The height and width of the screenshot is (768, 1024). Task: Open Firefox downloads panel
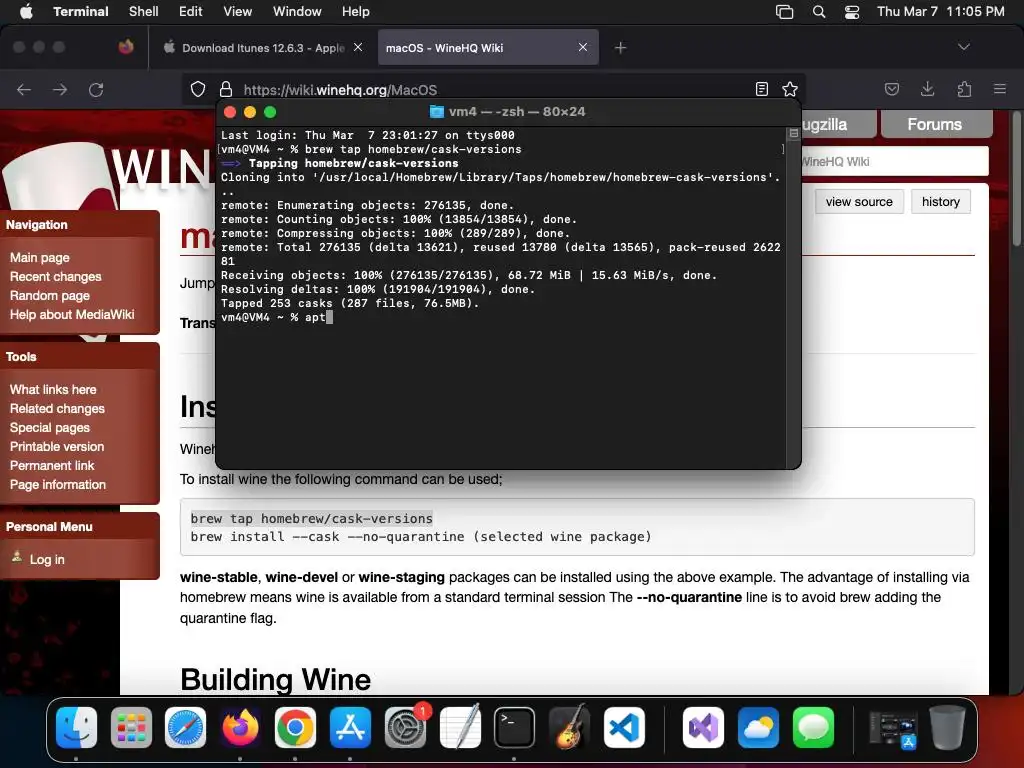click(x=927, y=89)
